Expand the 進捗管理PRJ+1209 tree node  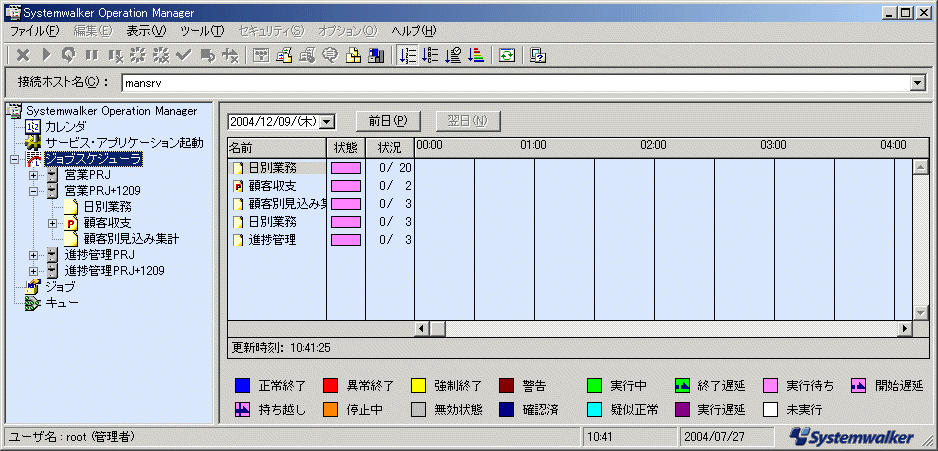click(x=34, y=271)
